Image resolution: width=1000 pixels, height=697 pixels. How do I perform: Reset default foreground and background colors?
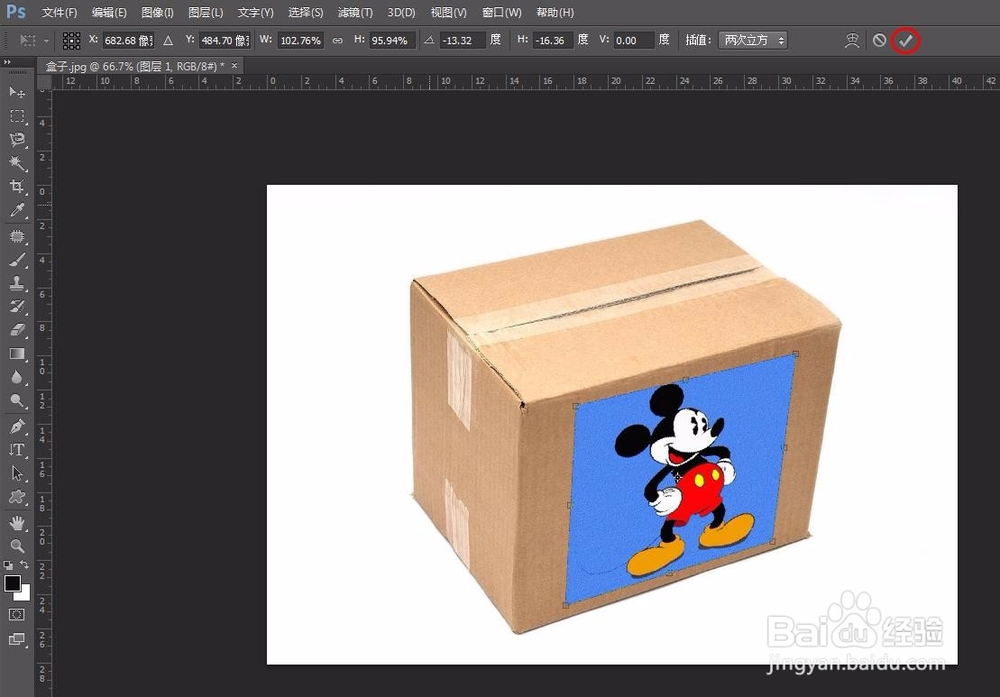tap(8, 565)
